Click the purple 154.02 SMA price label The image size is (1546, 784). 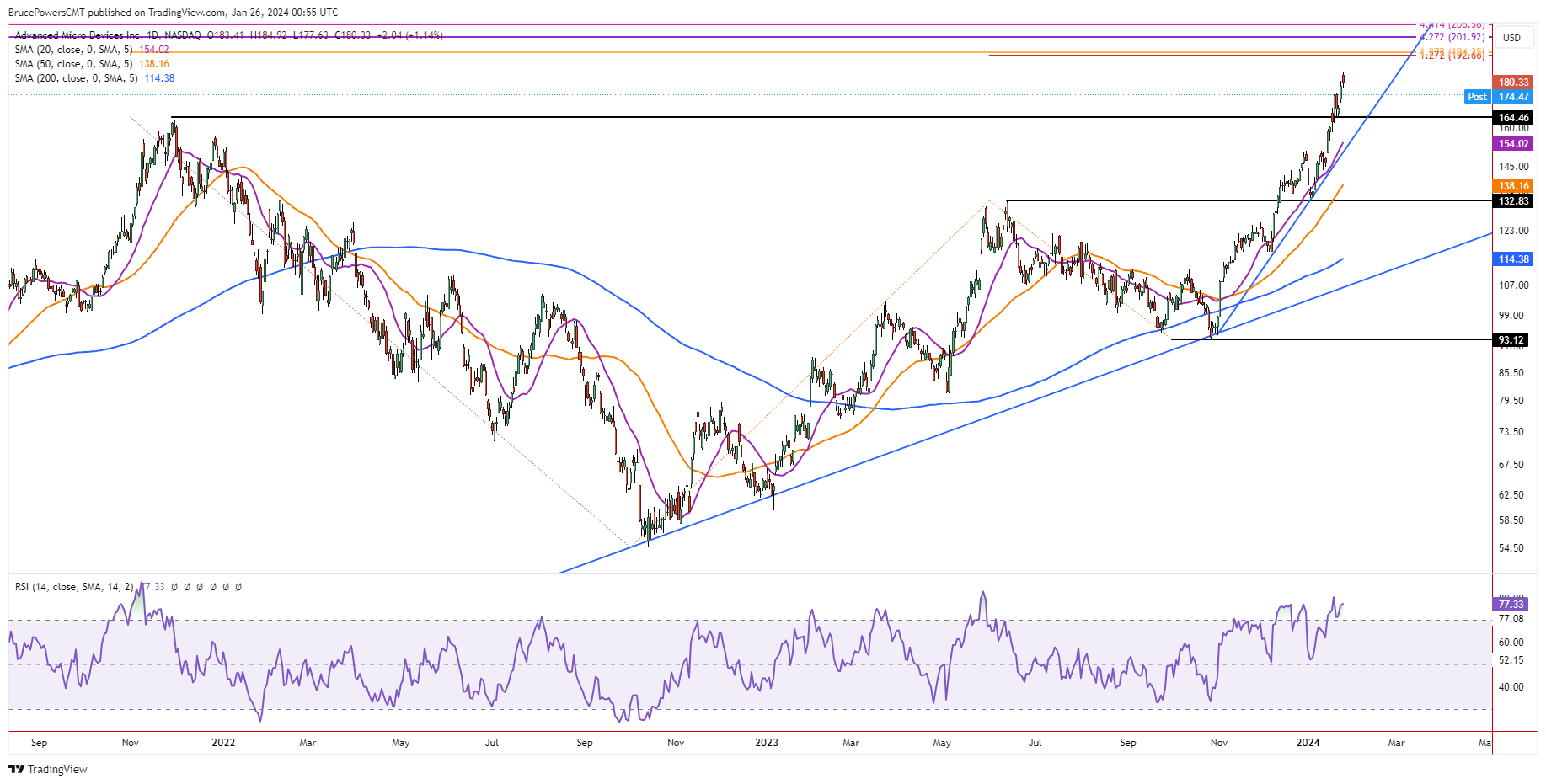[x=1513, y=144]
